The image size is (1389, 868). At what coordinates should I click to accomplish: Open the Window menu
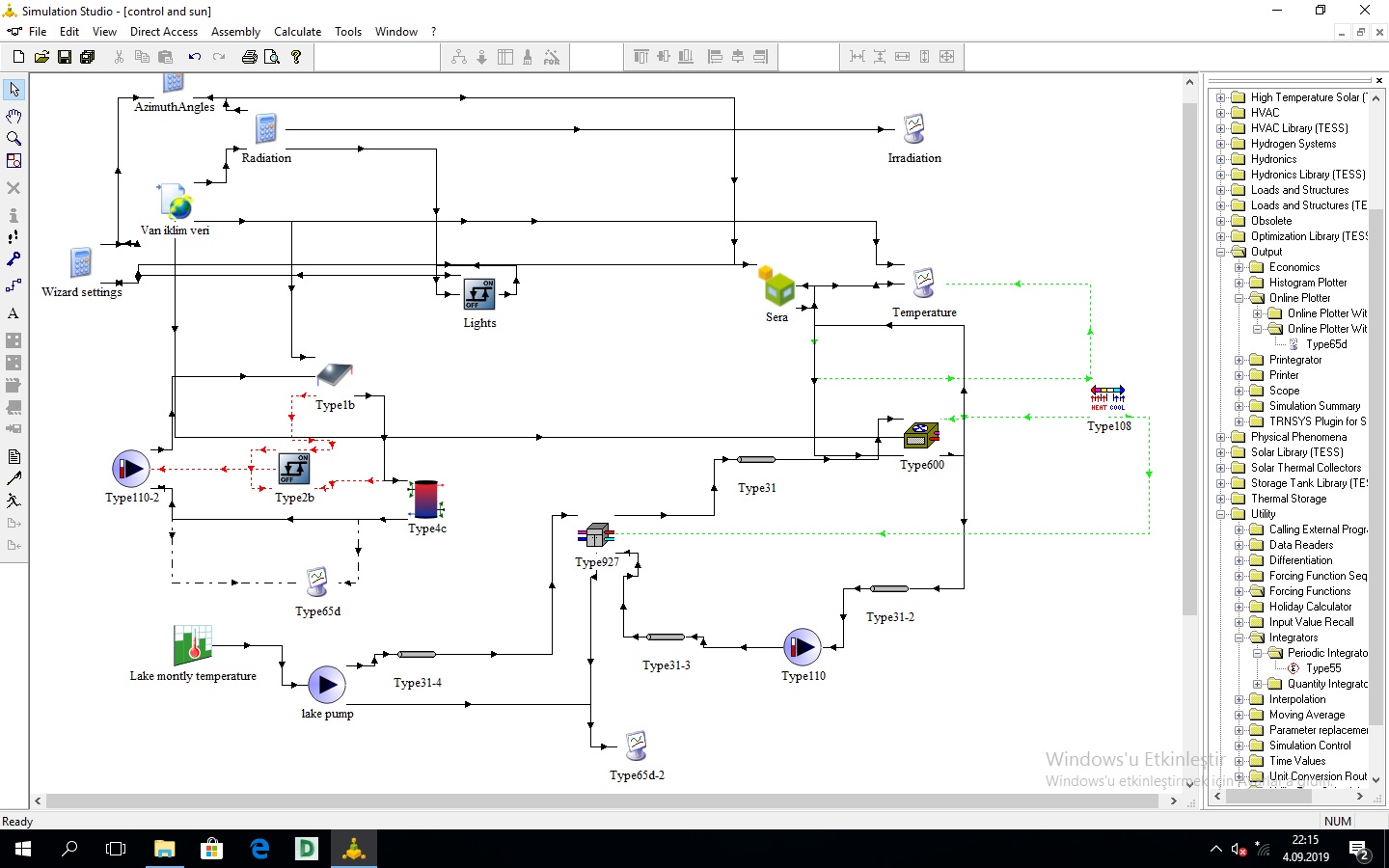[396, 32]
